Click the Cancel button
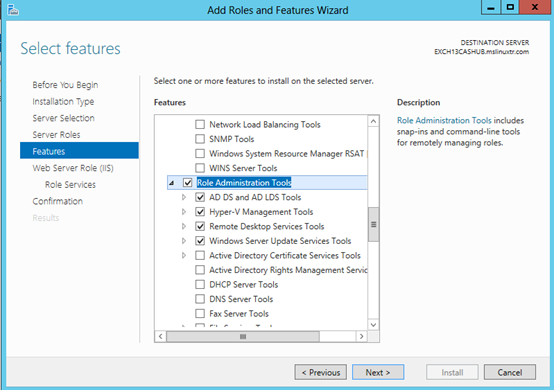The image size is (554, 390). 510,372
